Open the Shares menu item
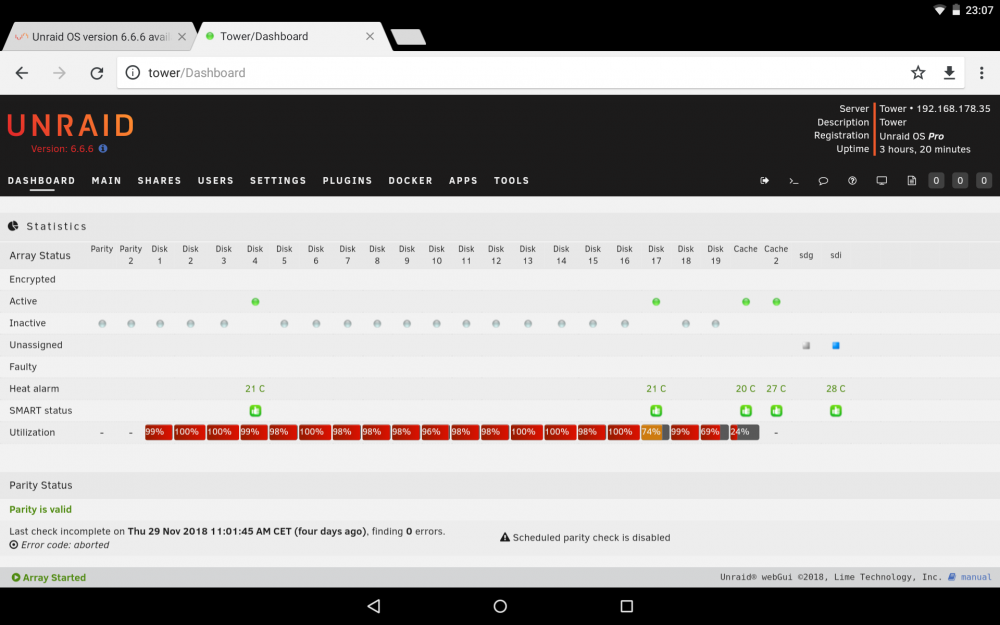Screen dimensions: 1000x625 point(159,180)
